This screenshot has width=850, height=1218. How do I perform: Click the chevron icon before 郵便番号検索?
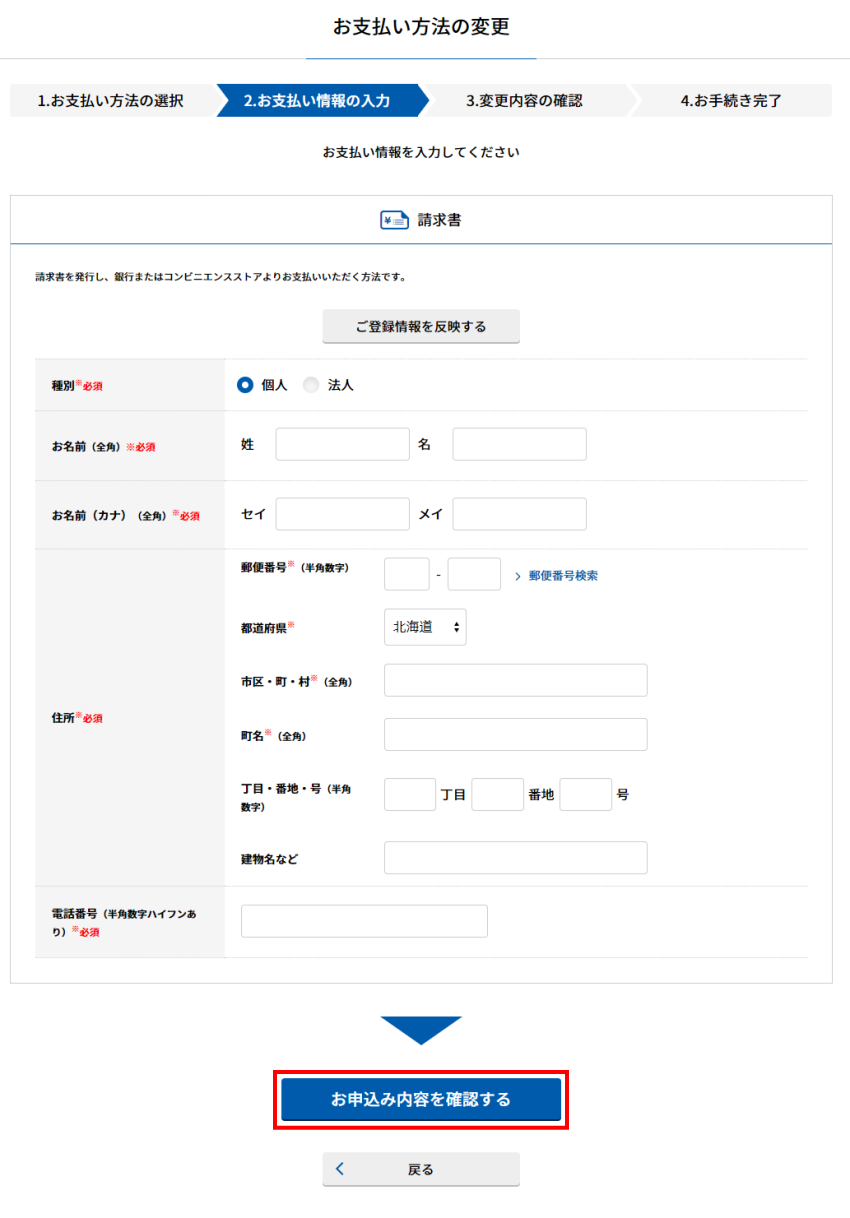(x=518, y=576)
